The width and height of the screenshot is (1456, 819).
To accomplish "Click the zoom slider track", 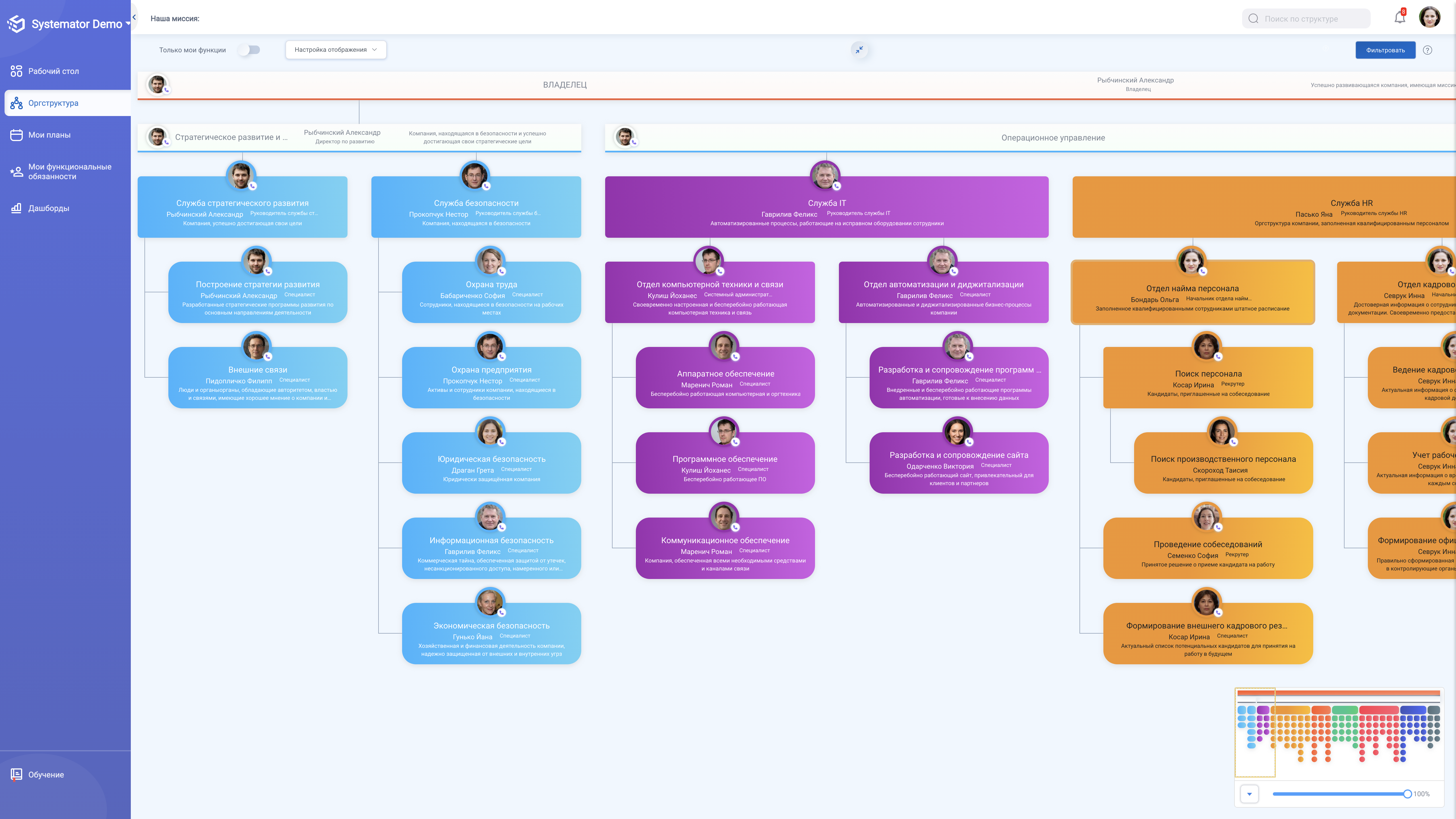I will coord(1340,794).
